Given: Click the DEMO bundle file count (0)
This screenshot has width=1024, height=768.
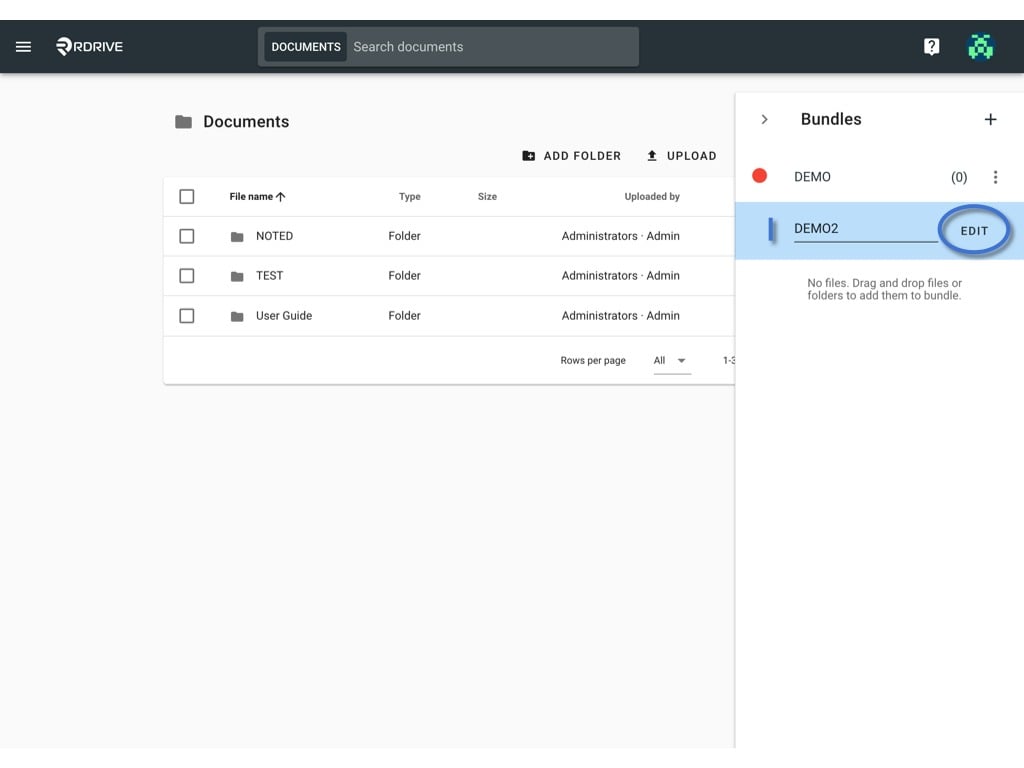Looking at the screenshot, I should tap(959, 177).
